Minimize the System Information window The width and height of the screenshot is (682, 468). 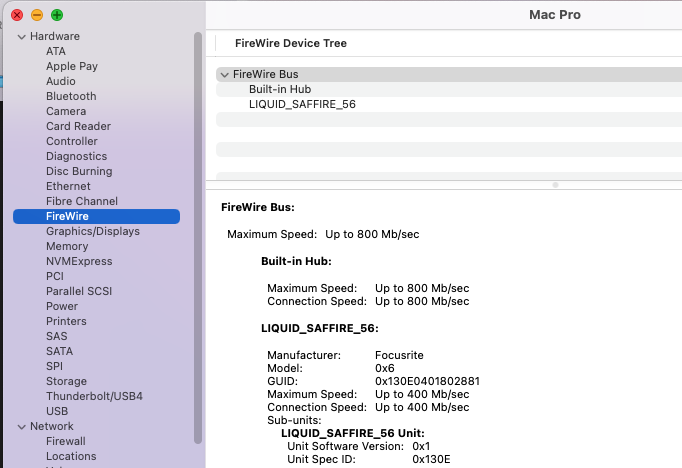click(x=37, y=15)
